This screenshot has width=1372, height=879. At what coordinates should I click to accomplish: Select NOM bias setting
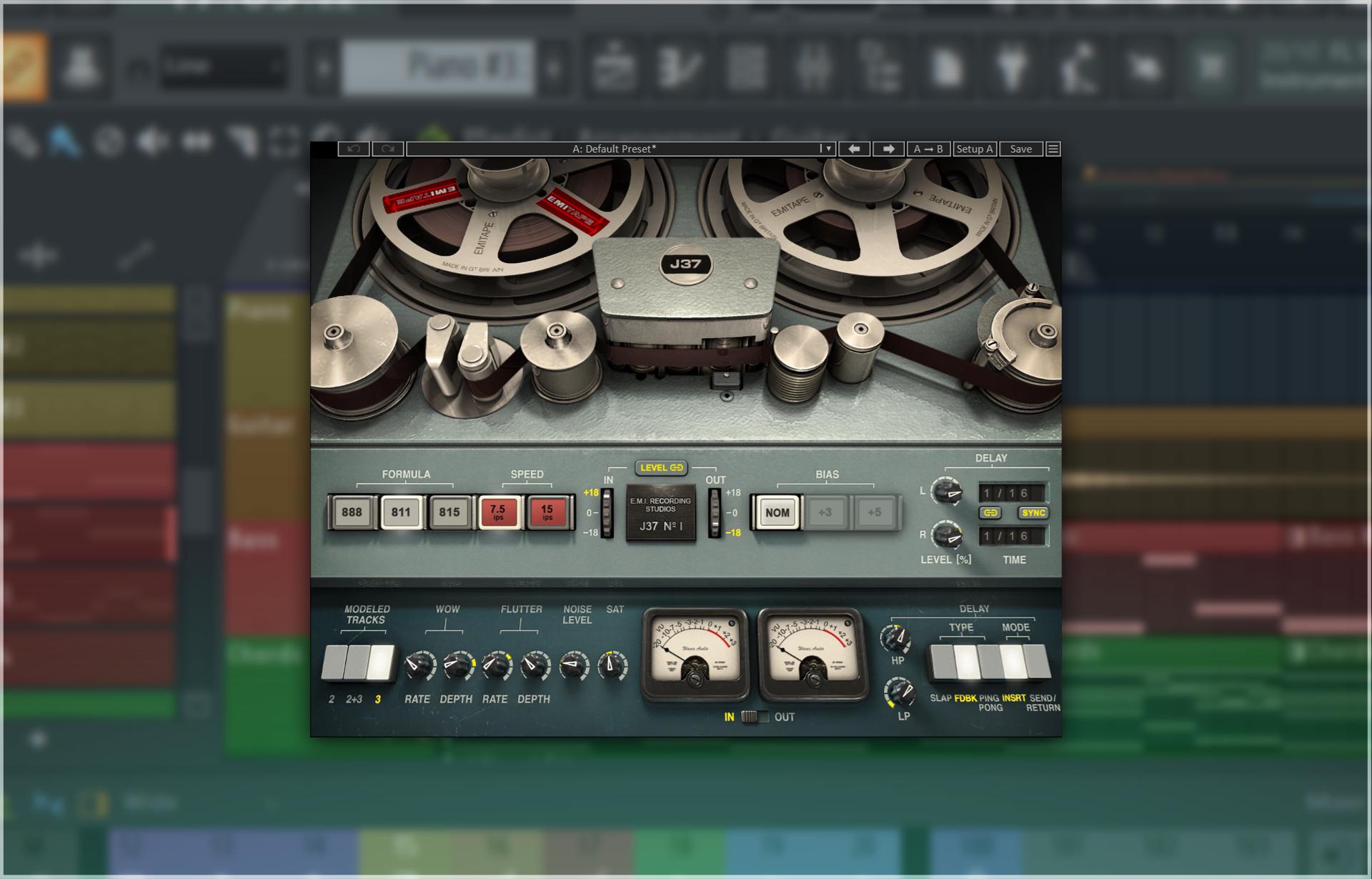point(777,512)
